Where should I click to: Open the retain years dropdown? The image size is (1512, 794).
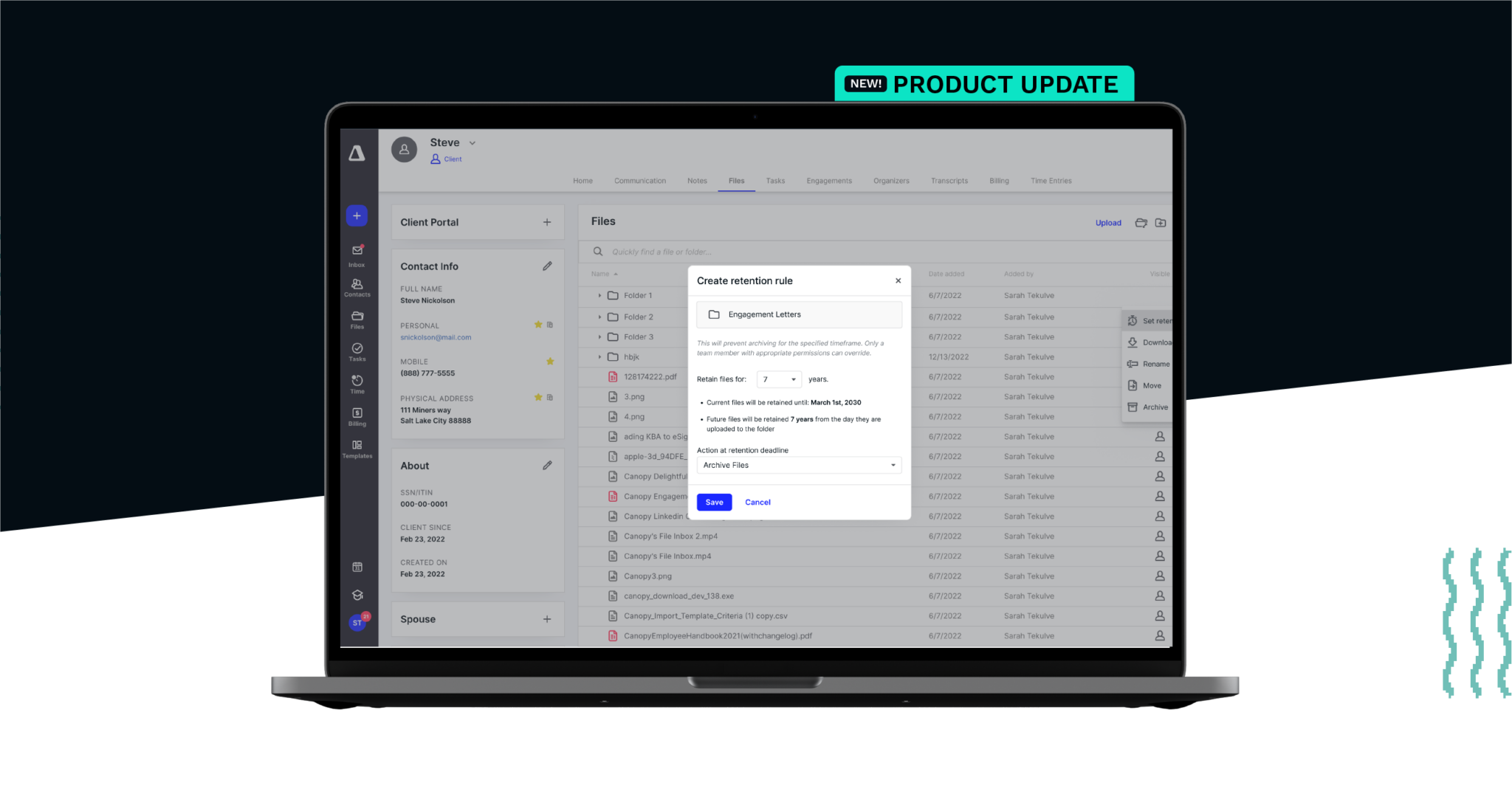(779, 379)
